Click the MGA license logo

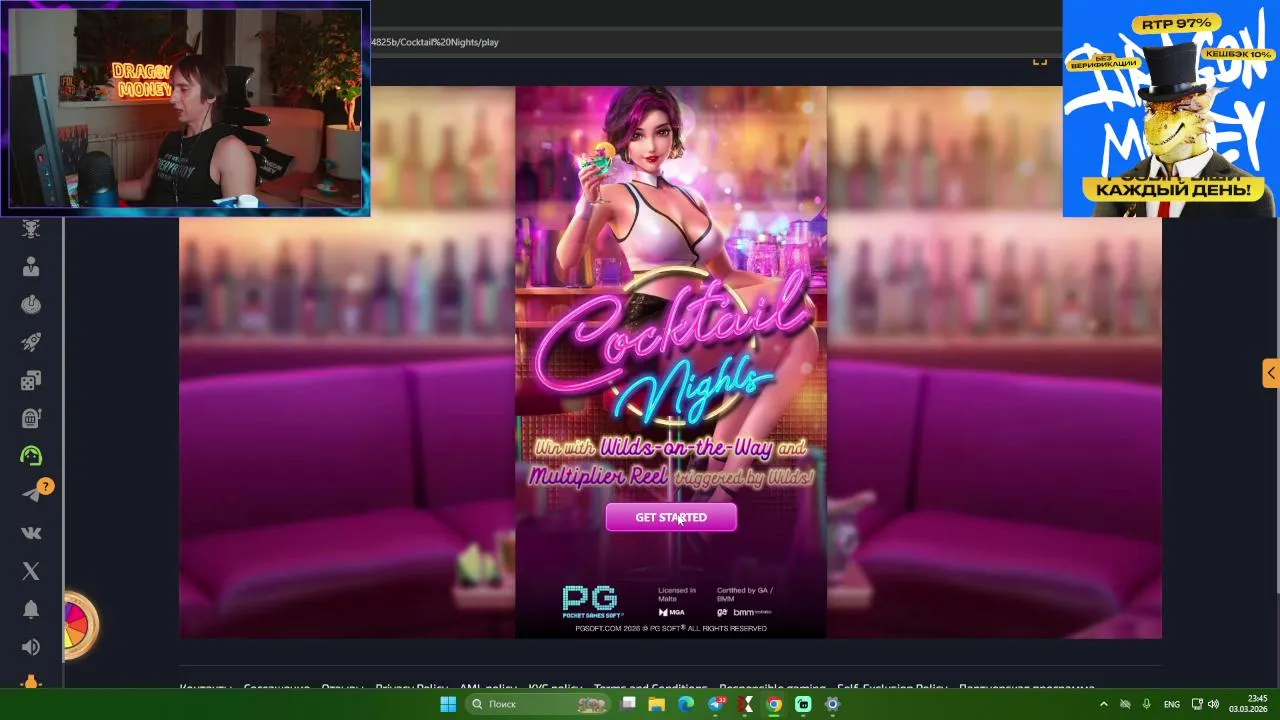tap(671, 612)
